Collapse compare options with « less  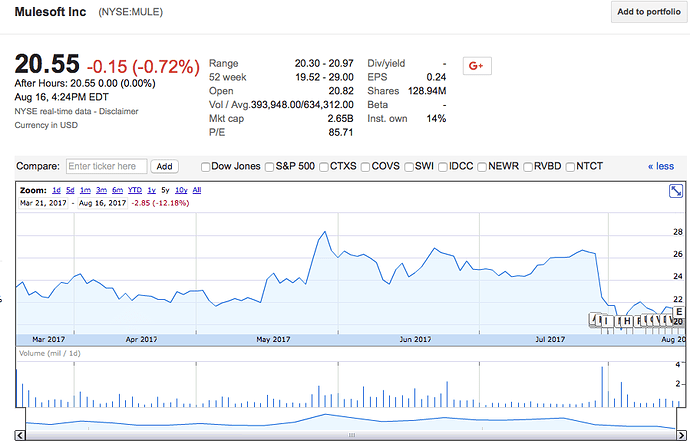pos(661,167)
